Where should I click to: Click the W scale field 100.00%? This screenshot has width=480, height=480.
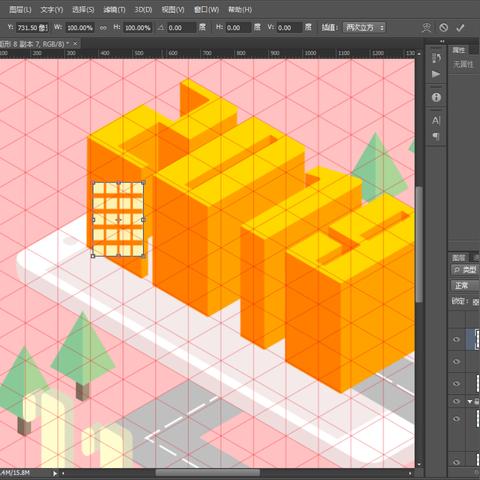pos(80,28)
